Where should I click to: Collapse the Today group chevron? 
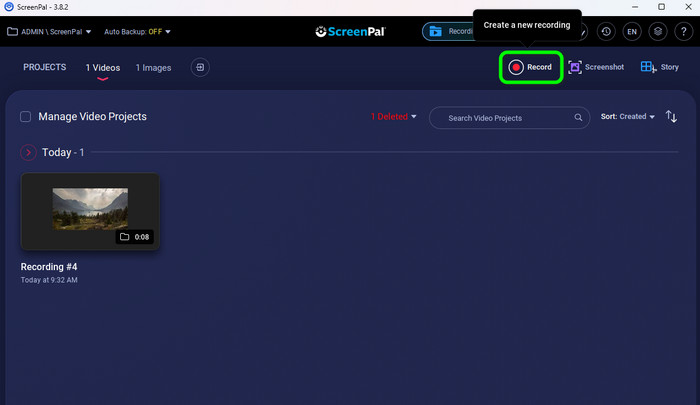pyautogui.click(x=28, y=152)
